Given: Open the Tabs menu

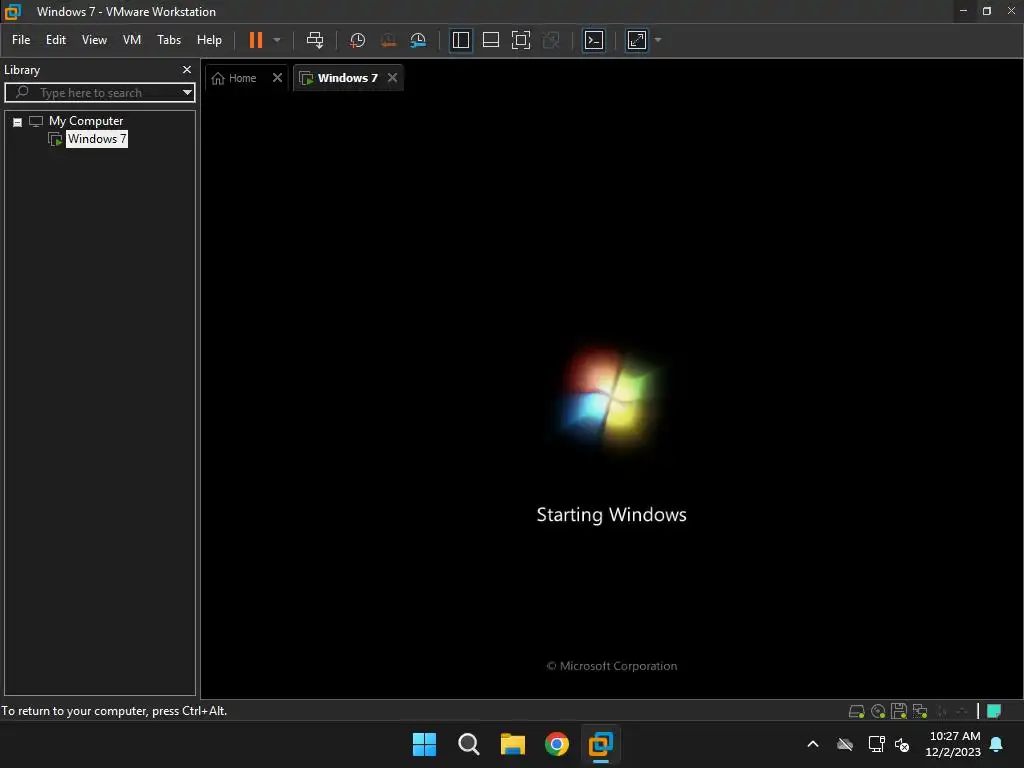Looking at the screenshot, I should click(x=169, y=40).
